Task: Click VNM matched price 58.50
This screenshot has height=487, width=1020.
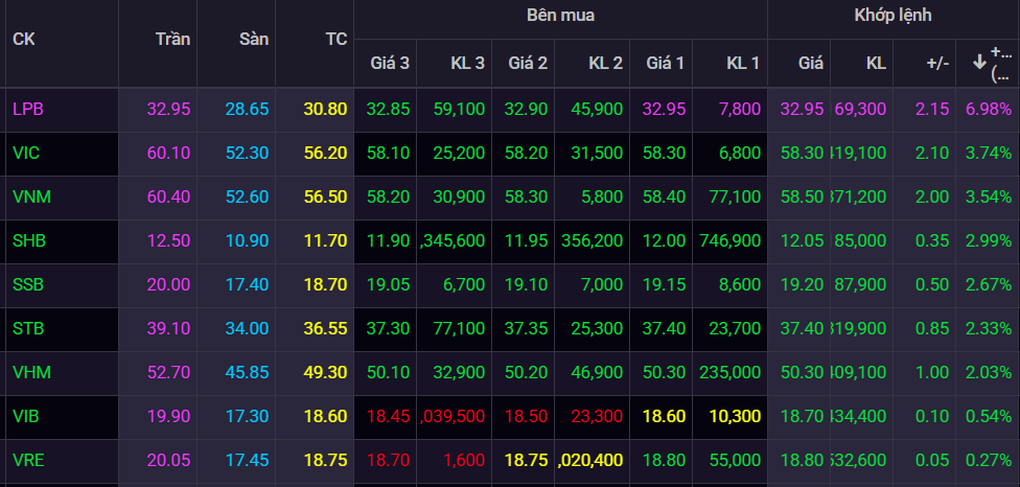Action: coord(802,197)
